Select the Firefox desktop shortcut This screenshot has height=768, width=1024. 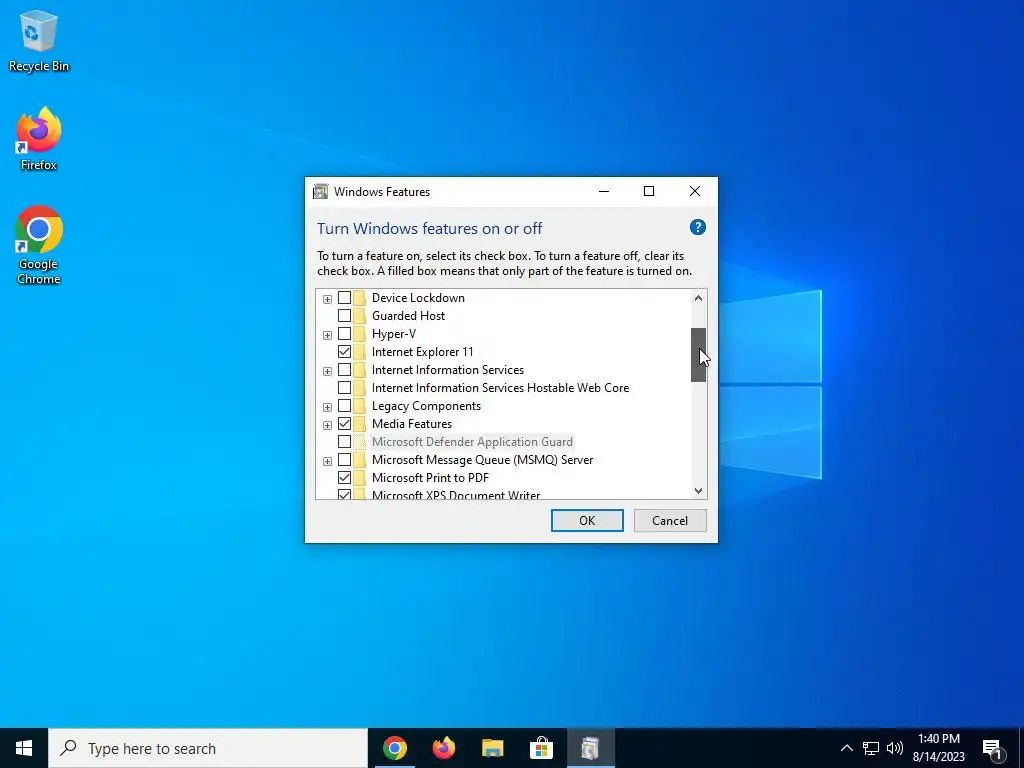click(39, 139)
